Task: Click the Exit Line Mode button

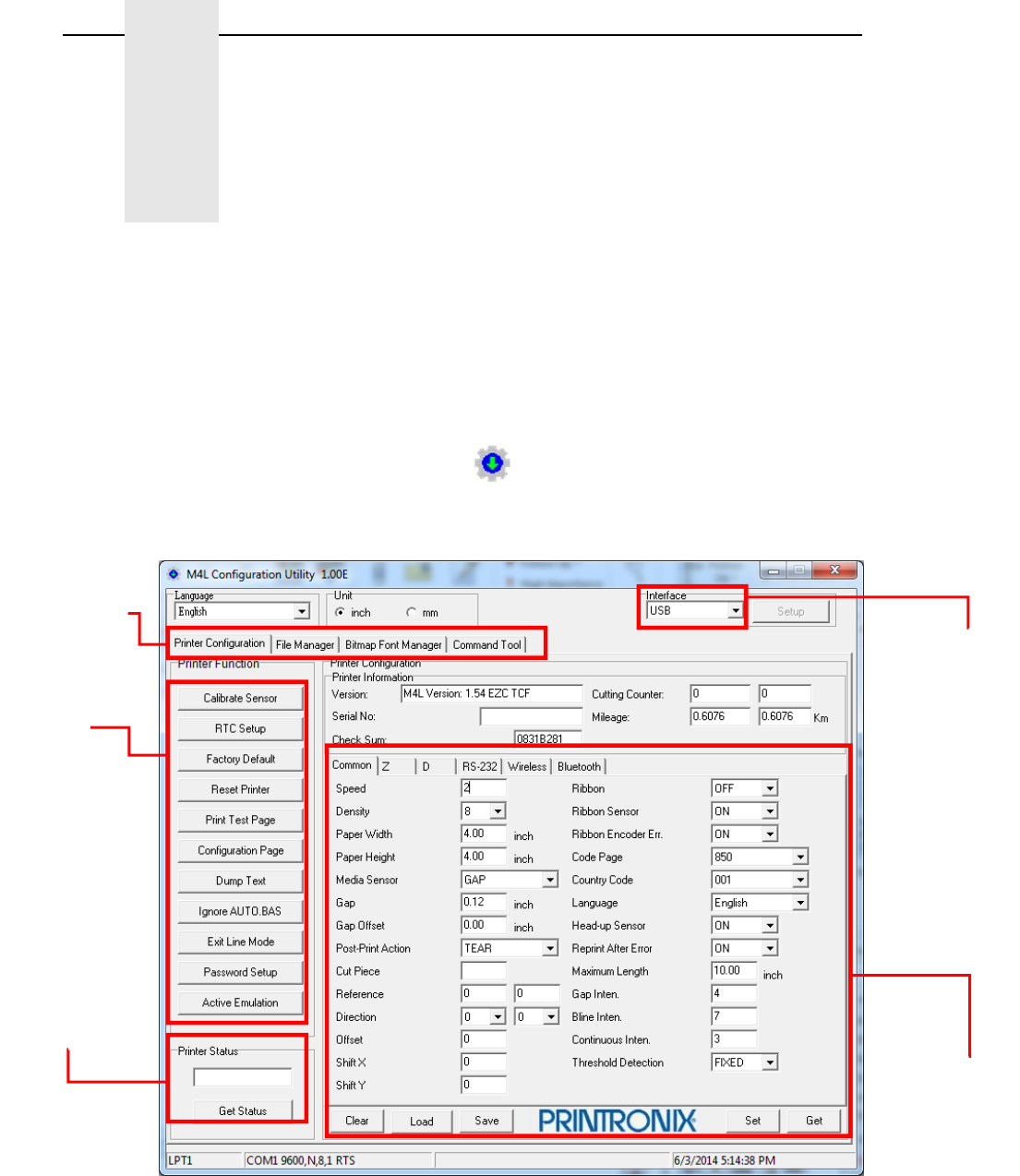Action: (x=240, y=942)
